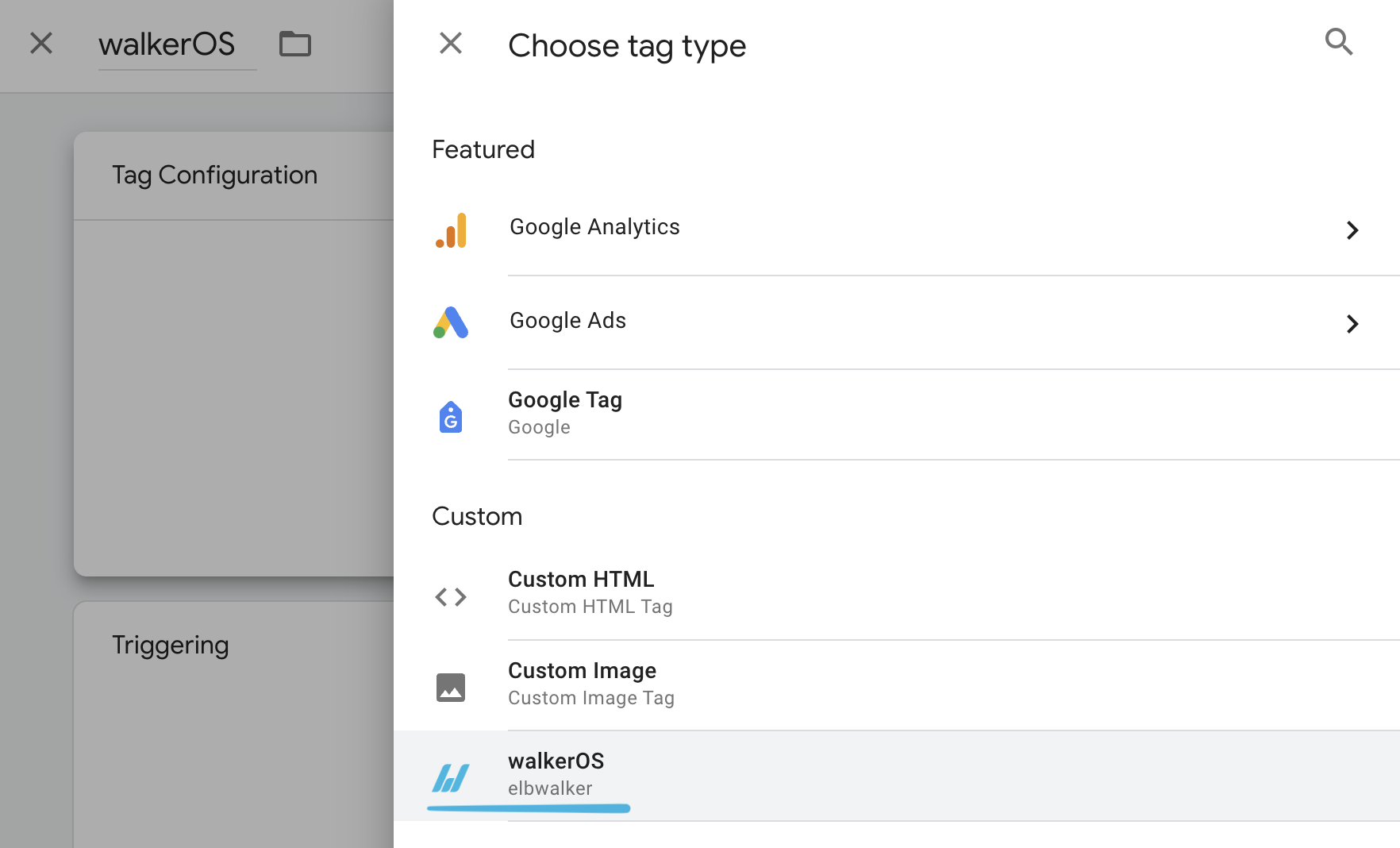
Task: Click the Google Ads logo icon
Action: 451,323
